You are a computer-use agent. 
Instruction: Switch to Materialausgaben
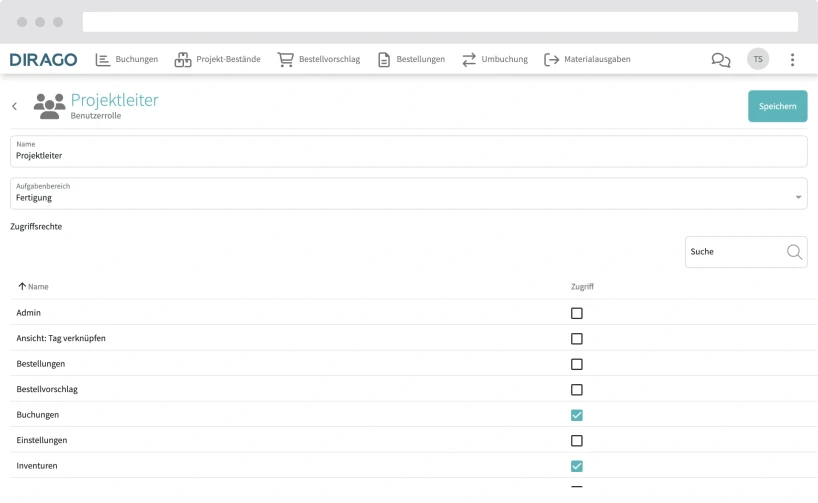tap(587, 60)
